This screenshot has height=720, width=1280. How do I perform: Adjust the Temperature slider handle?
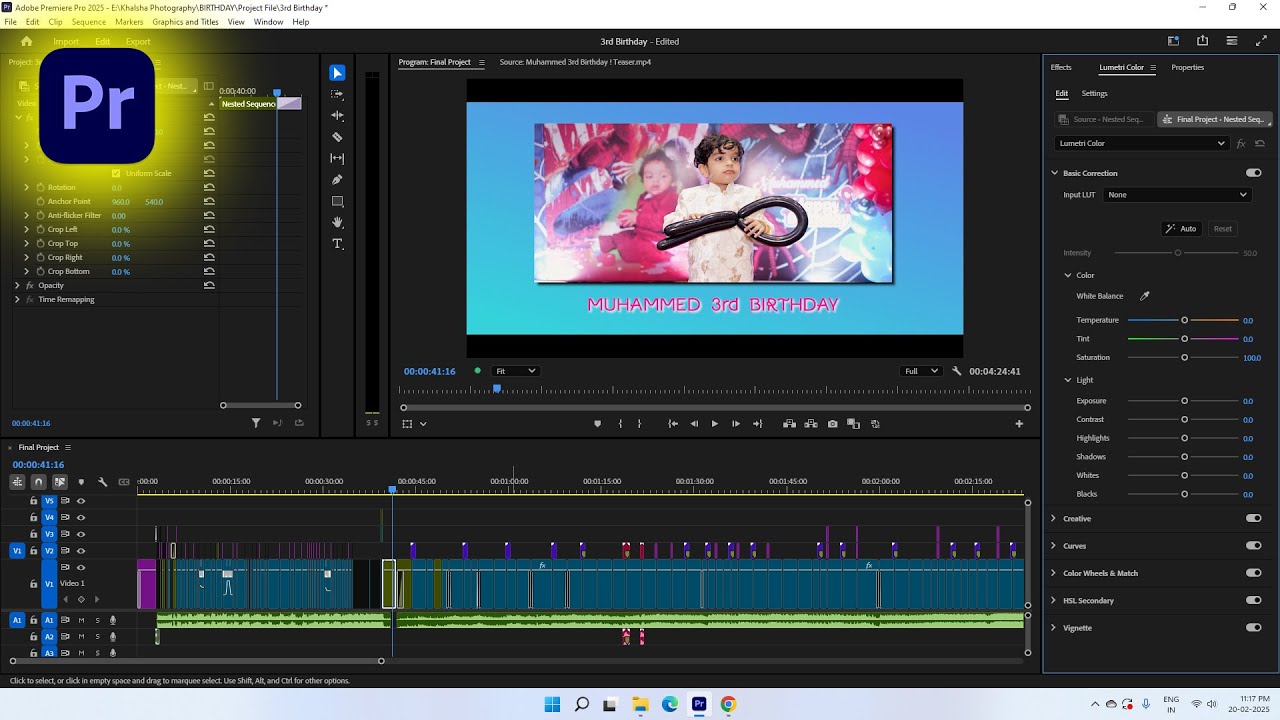pyautogui.click(x=1184, y=320)
